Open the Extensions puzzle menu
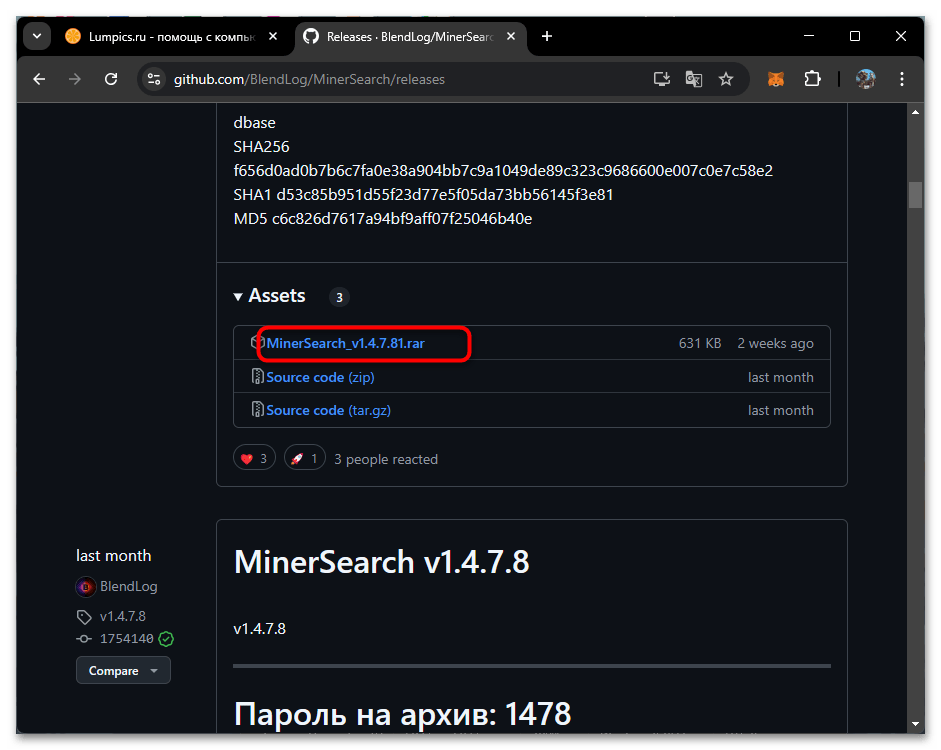Viewport: 941px width, 750px height. point(812,79)
